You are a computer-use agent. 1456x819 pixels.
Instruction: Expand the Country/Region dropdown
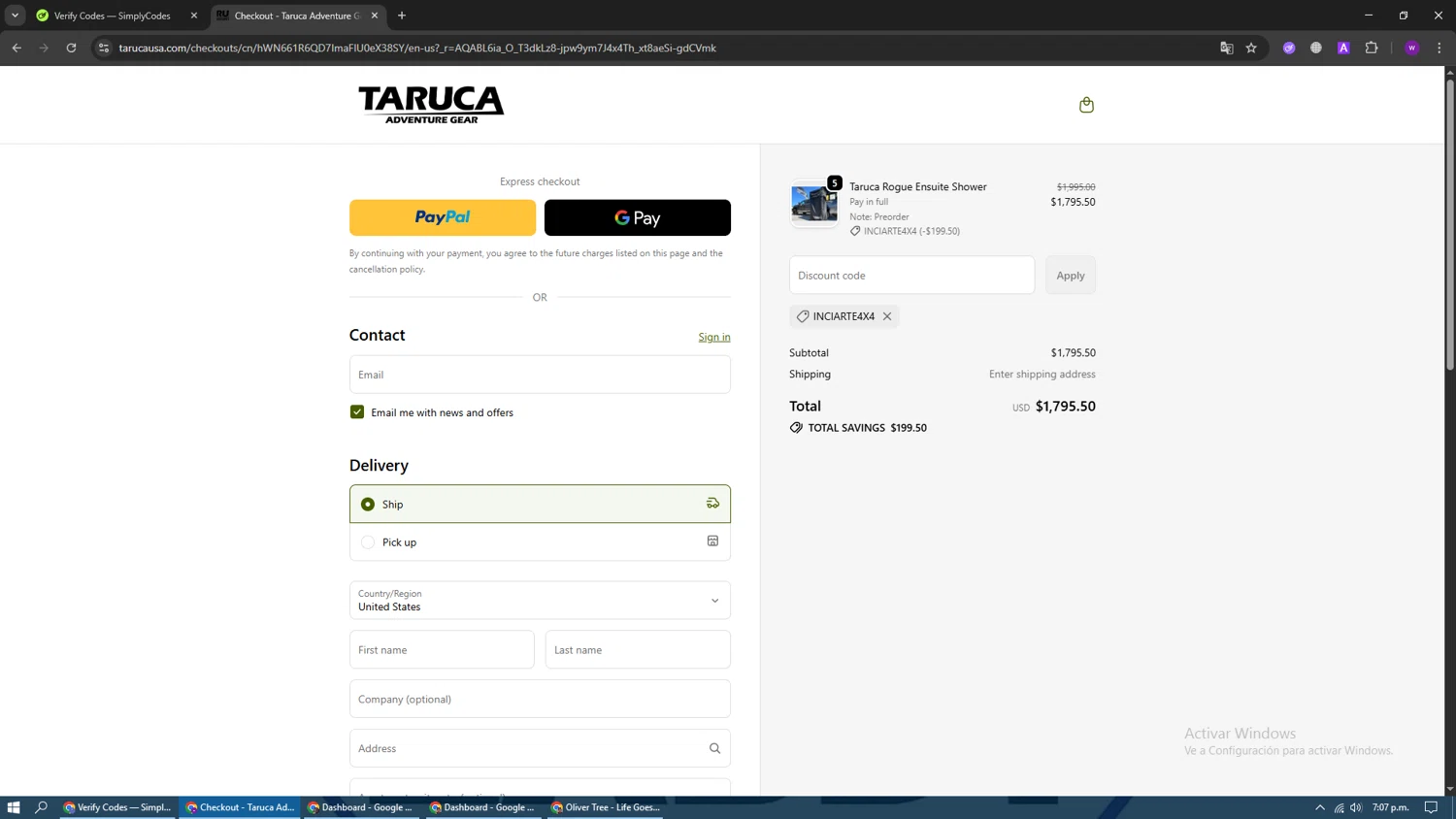pyautogui.click(x=540, y=600)
